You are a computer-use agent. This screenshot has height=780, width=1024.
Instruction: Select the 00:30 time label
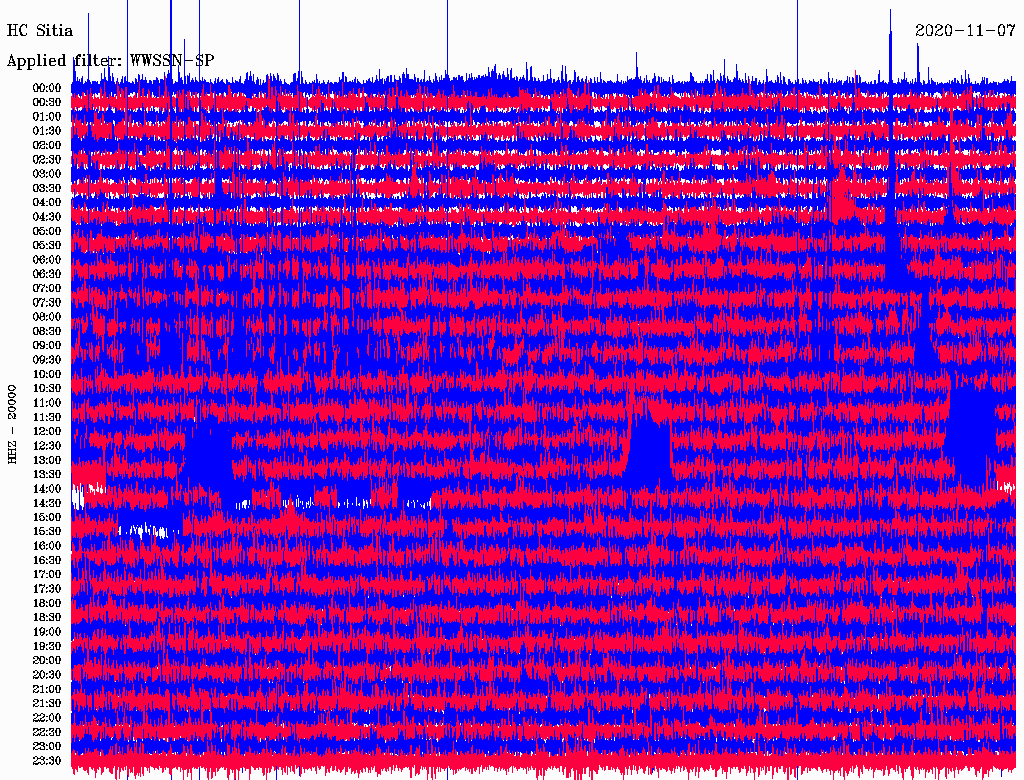tap(47, 103)
